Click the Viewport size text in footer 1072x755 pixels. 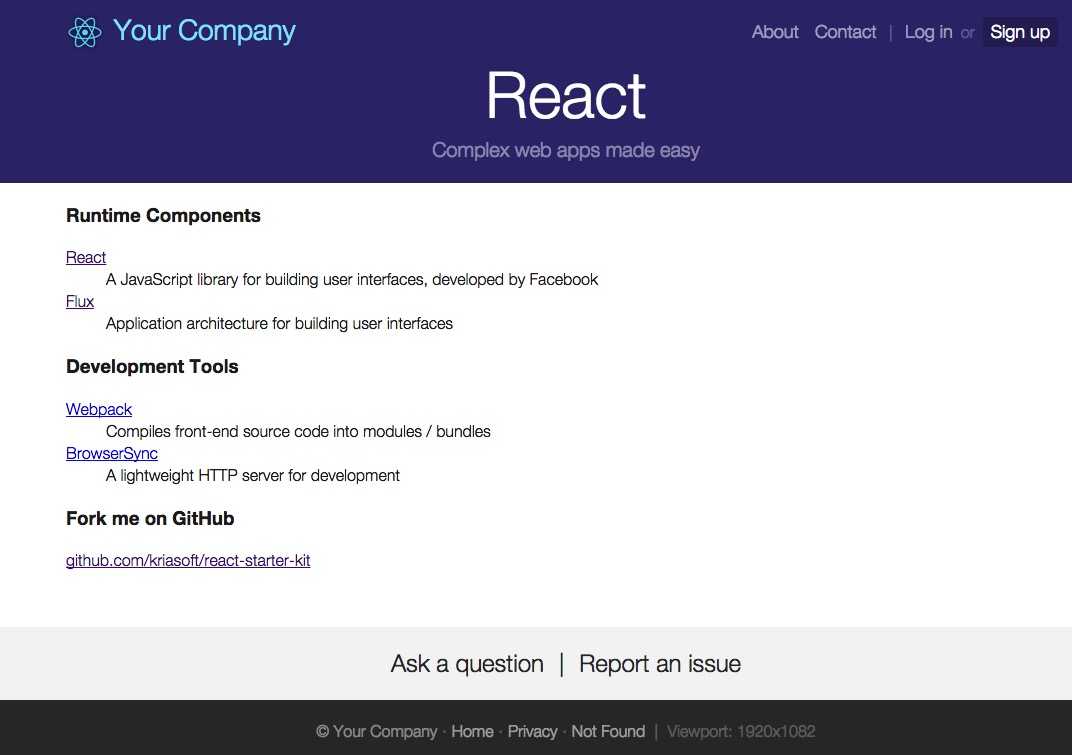point(741,732)
